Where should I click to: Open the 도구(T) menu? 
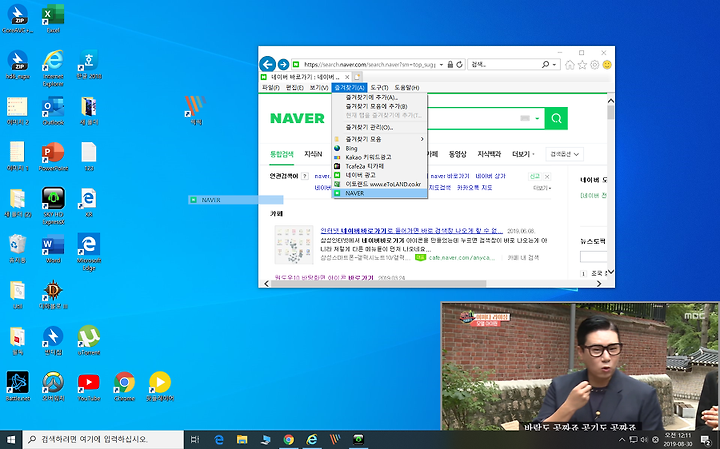[x=379, y=88]
